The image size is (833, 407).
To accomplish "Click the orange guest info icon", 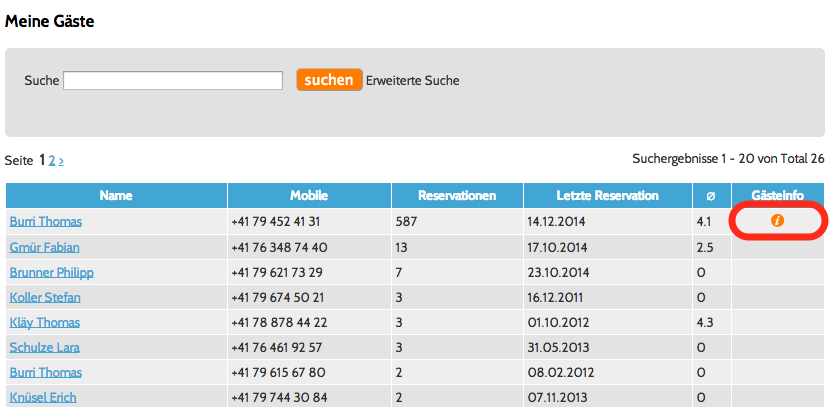I will pos(778,220).
